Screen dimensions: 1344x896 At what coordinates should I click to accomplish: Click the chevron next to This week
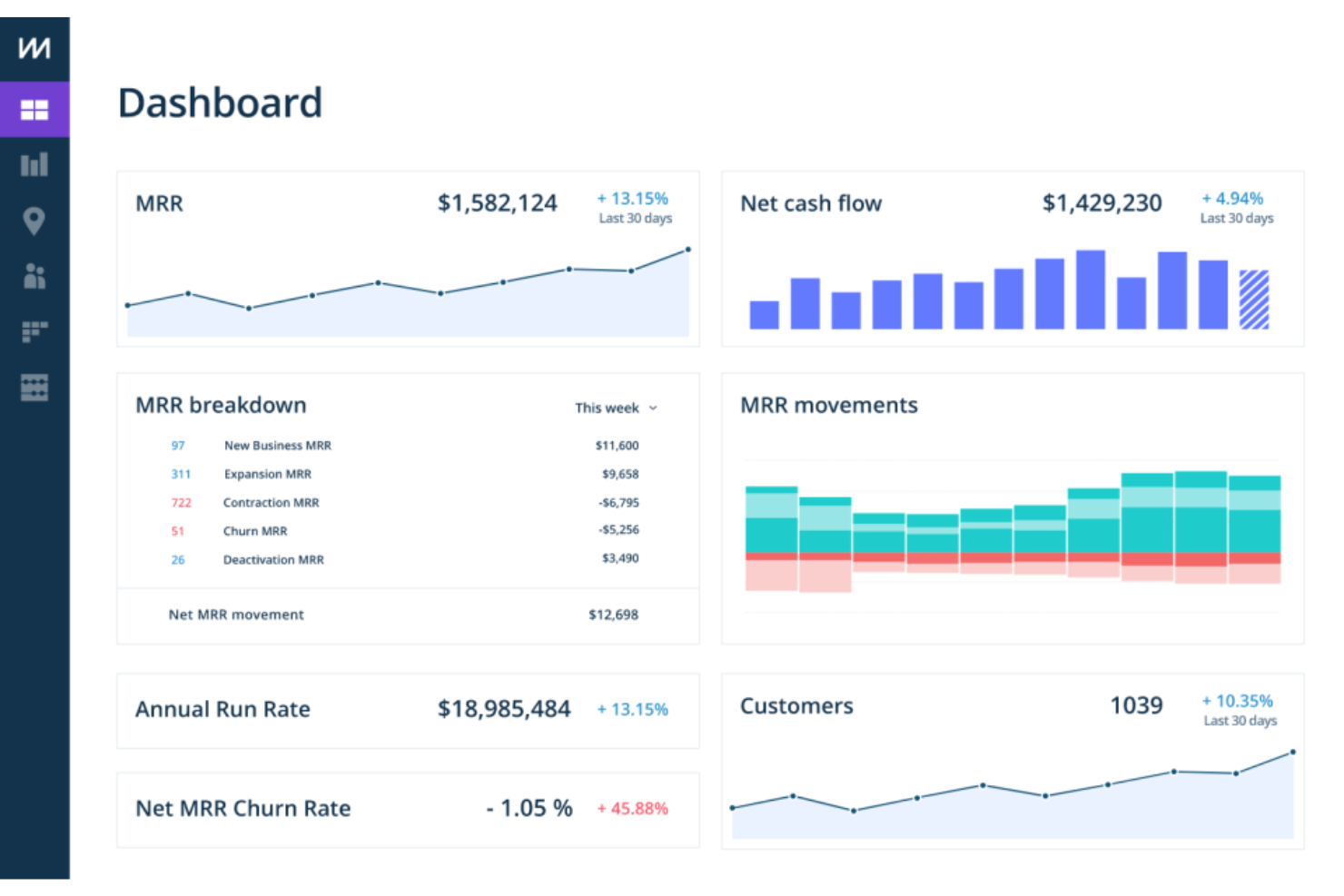[x=653, y=409]
